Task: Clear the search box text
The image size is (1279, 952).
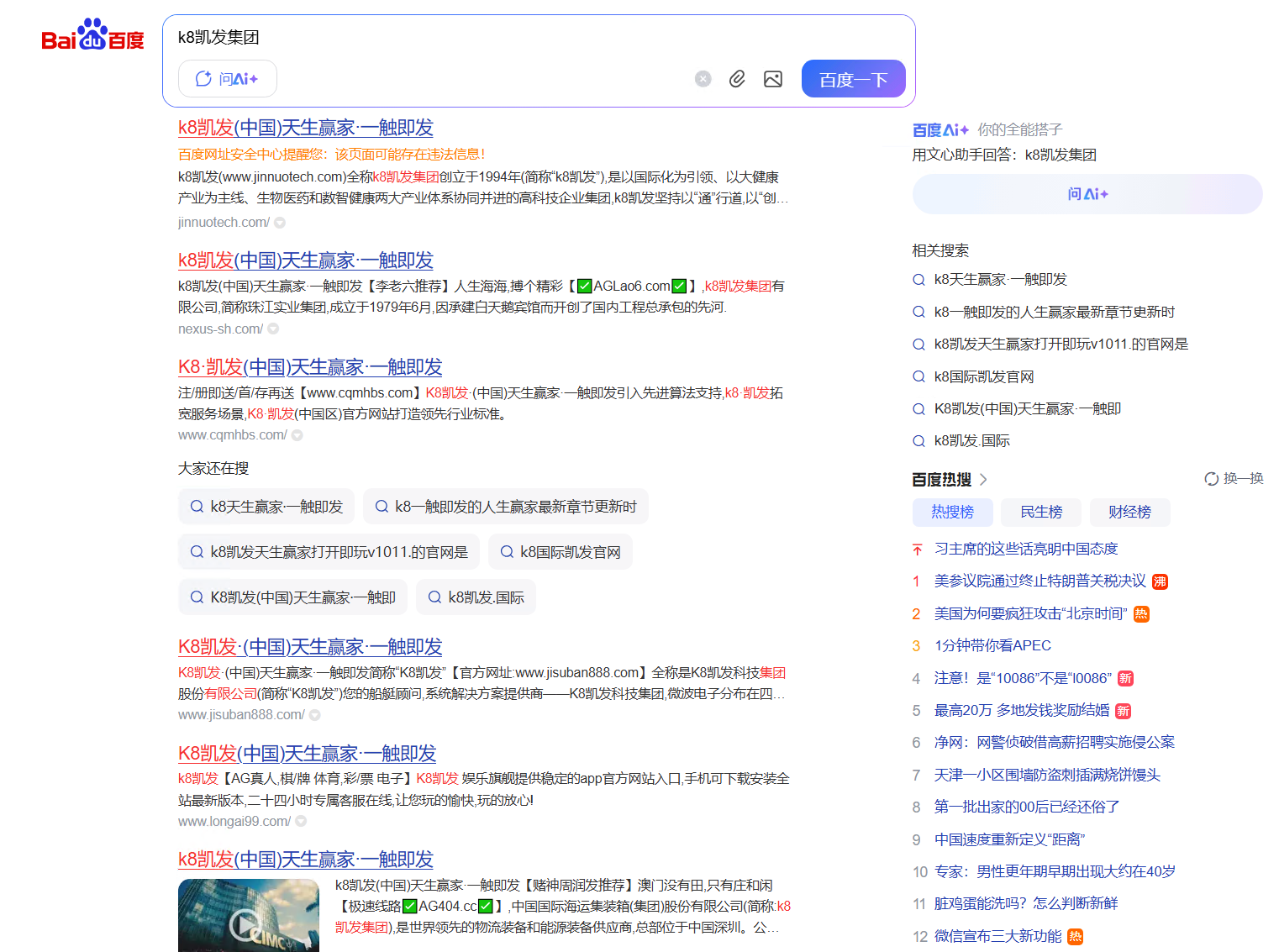Action: (703, 79)
